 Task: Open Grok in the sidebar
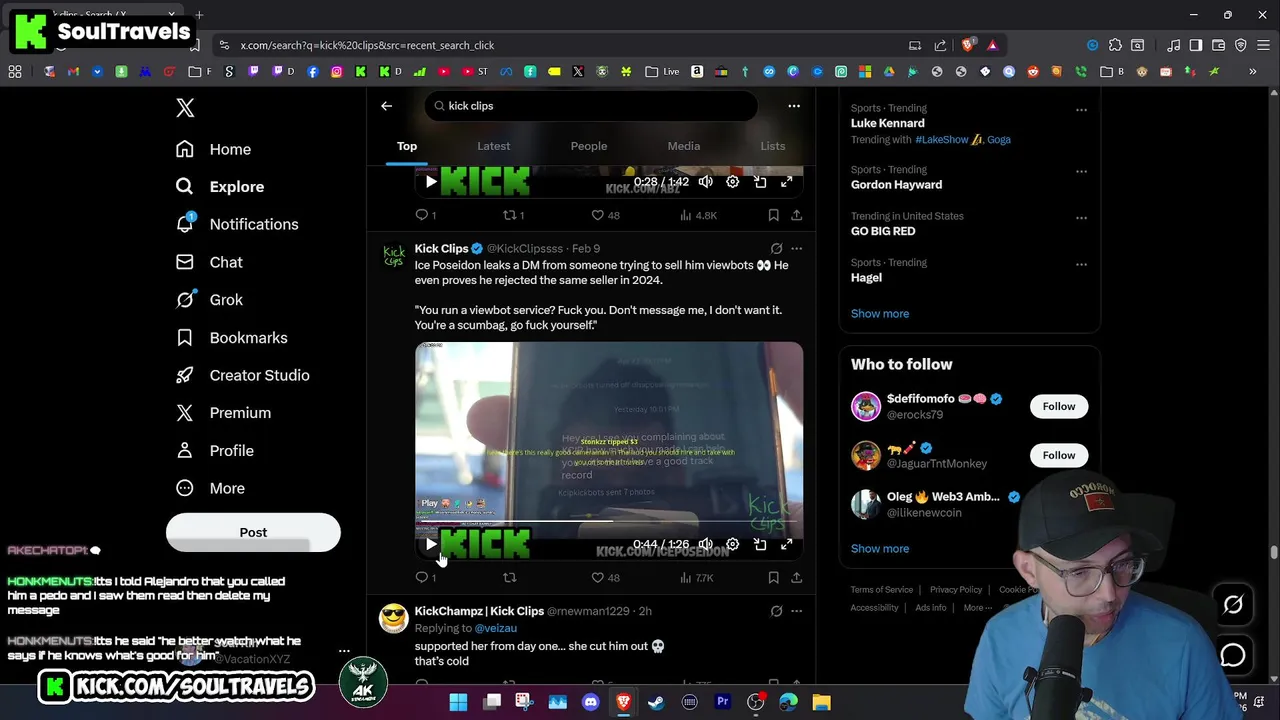(x=209, y=300)
